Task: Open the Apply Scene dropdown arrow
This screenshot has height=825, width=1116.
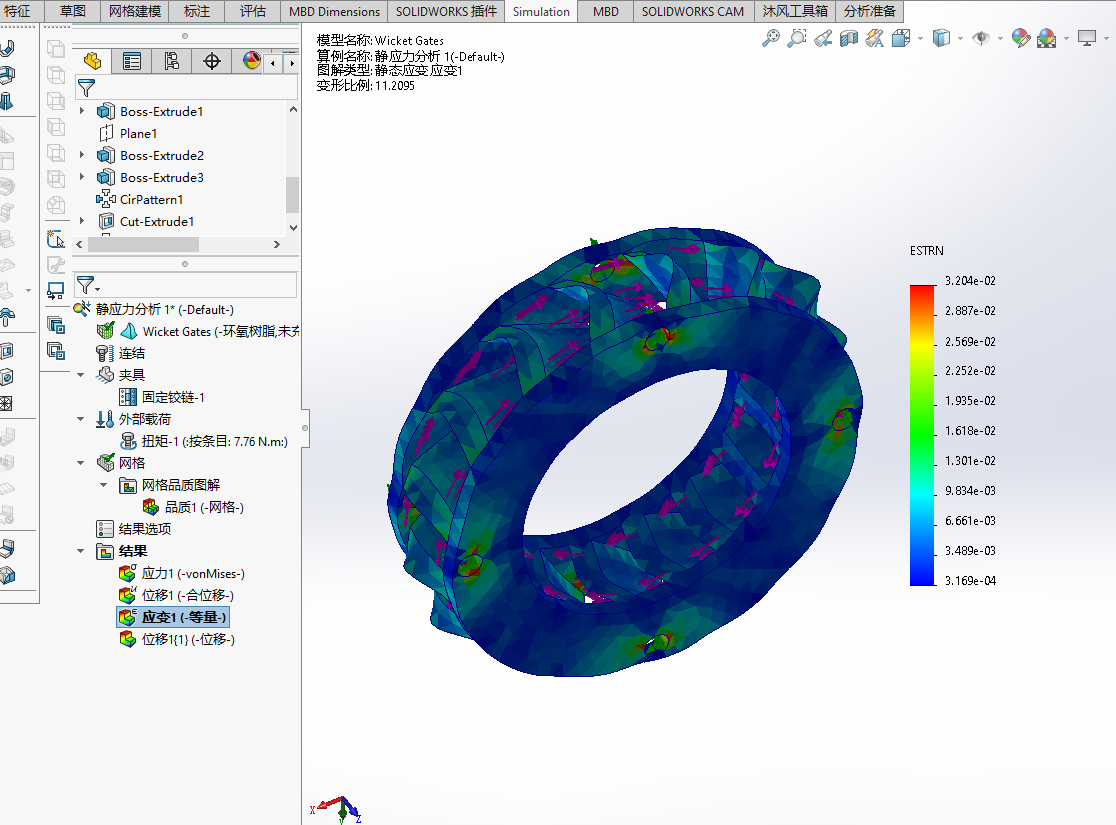Action: [x=1065, y=38]
